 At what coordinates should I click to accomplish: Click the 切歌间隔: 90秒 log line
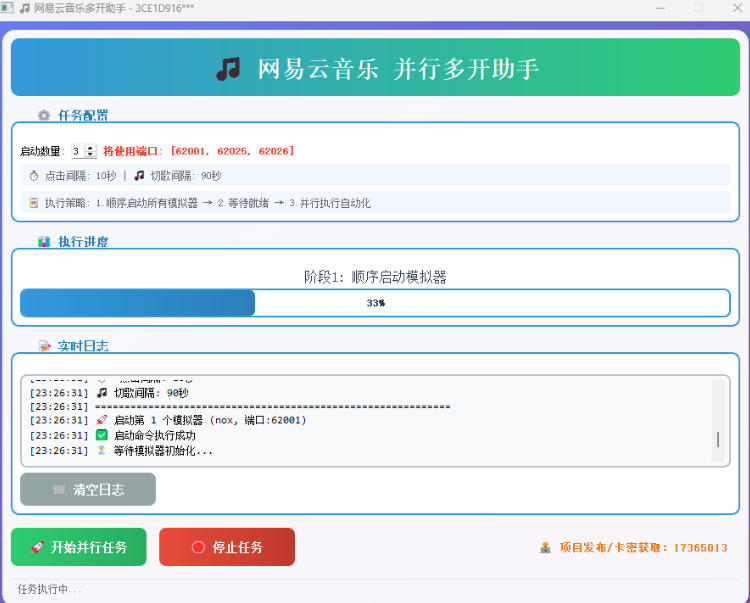109,393
